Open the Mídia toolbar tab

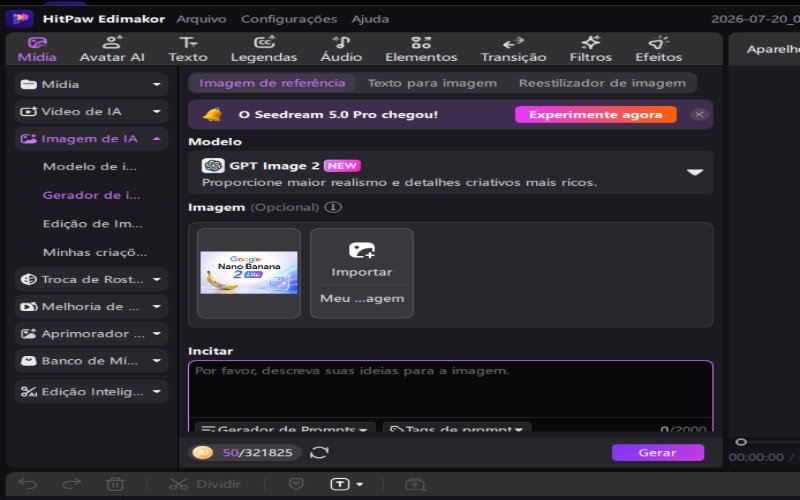pos(37,49)
